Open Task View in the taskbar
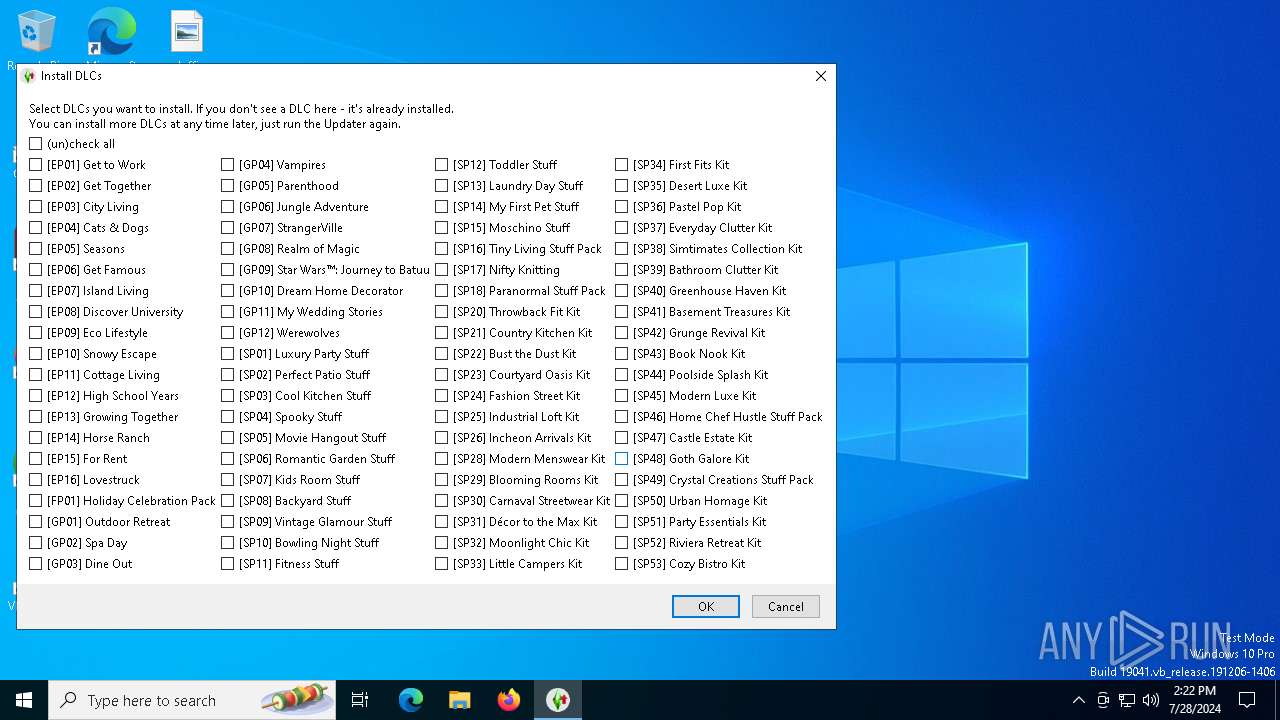The width and height of the screenshot is (1280, 720). 360,700
